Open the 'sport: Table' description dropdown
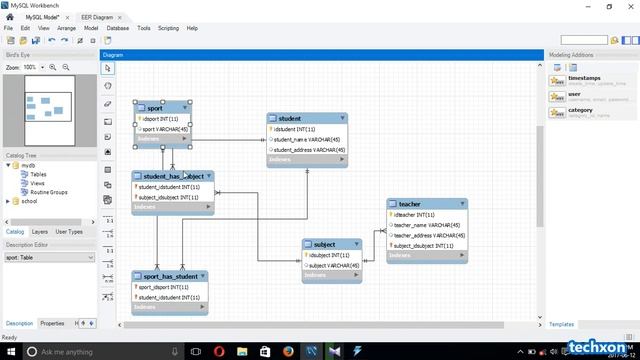This screenshot has height=360, width=640. tap(49, 258)
